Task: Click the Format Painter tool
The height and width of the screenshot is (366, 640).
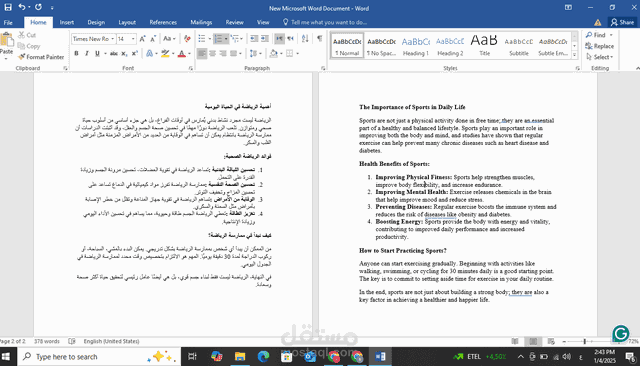Action: coord(41,57)
